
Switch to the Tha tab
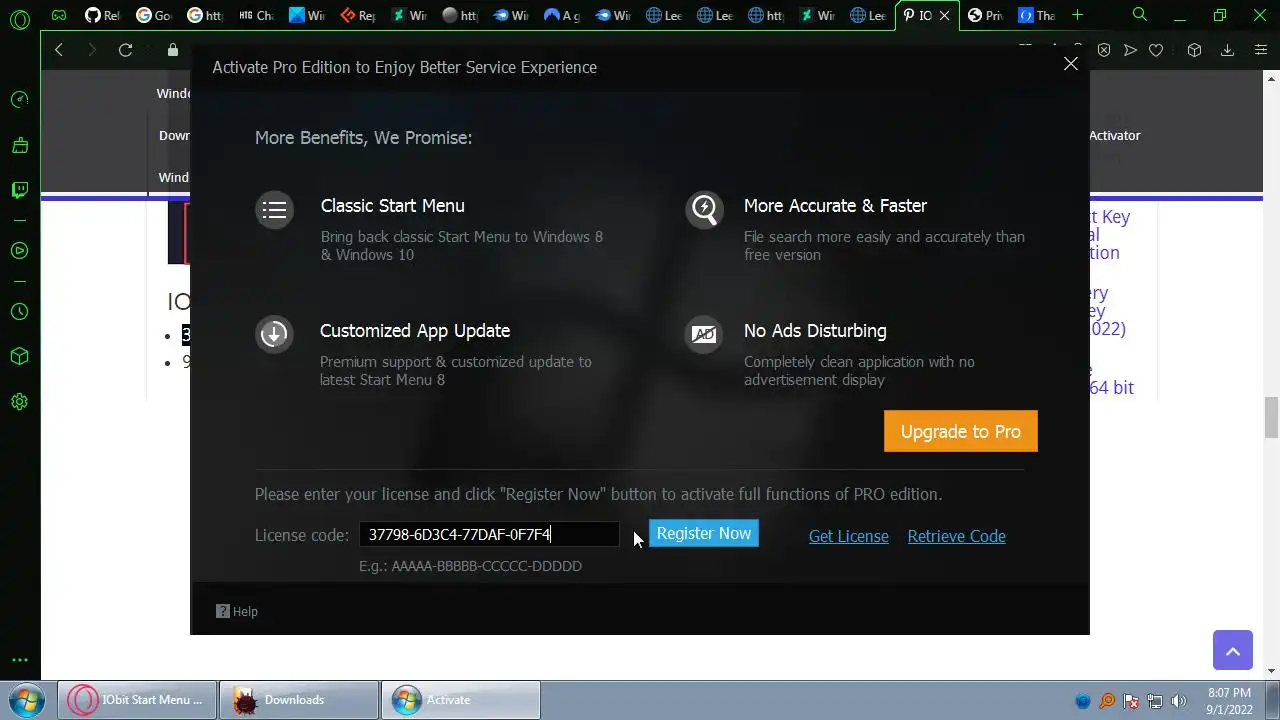pyautogui.click(x=1036, y=15)
